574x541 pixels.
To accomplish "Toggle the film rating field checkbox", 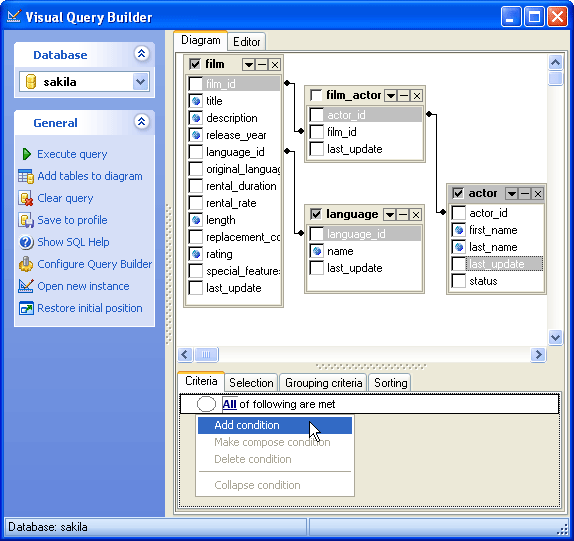I will 196,254.
